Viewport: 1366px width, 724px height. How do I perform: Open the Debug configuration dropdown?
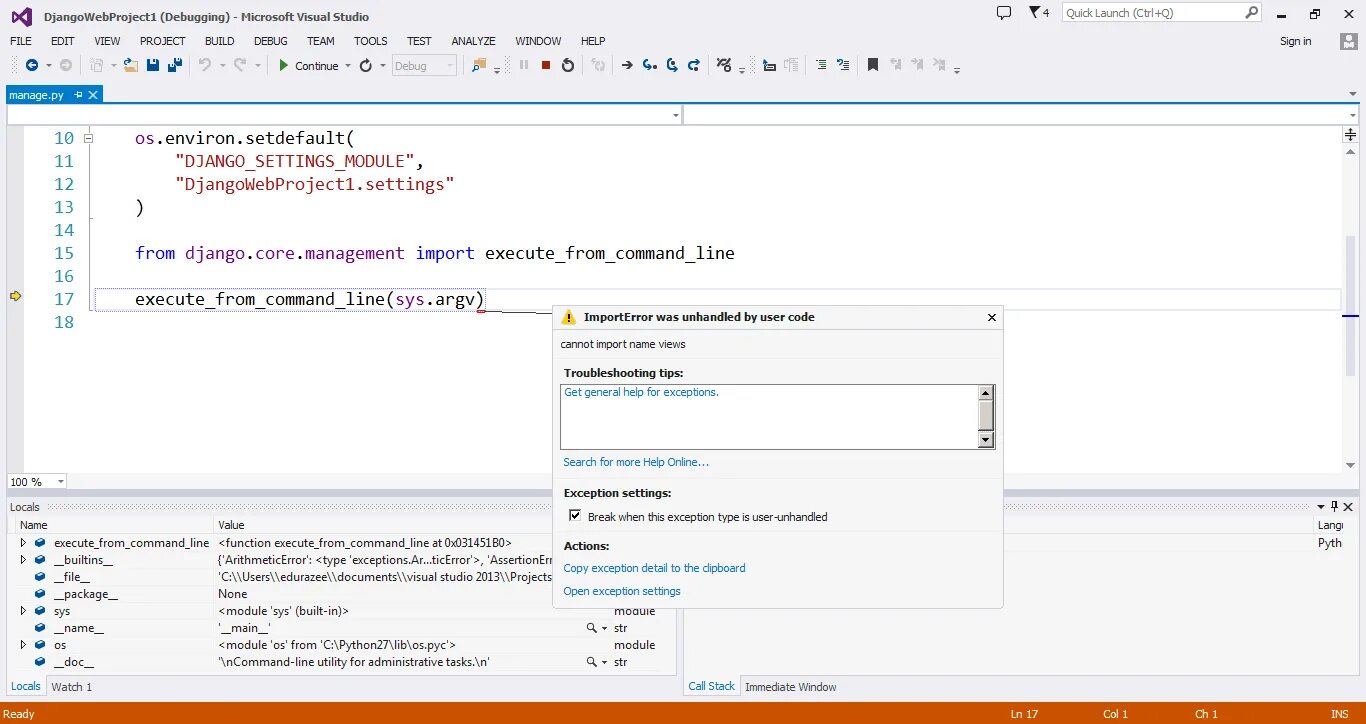tap(450, 65)
